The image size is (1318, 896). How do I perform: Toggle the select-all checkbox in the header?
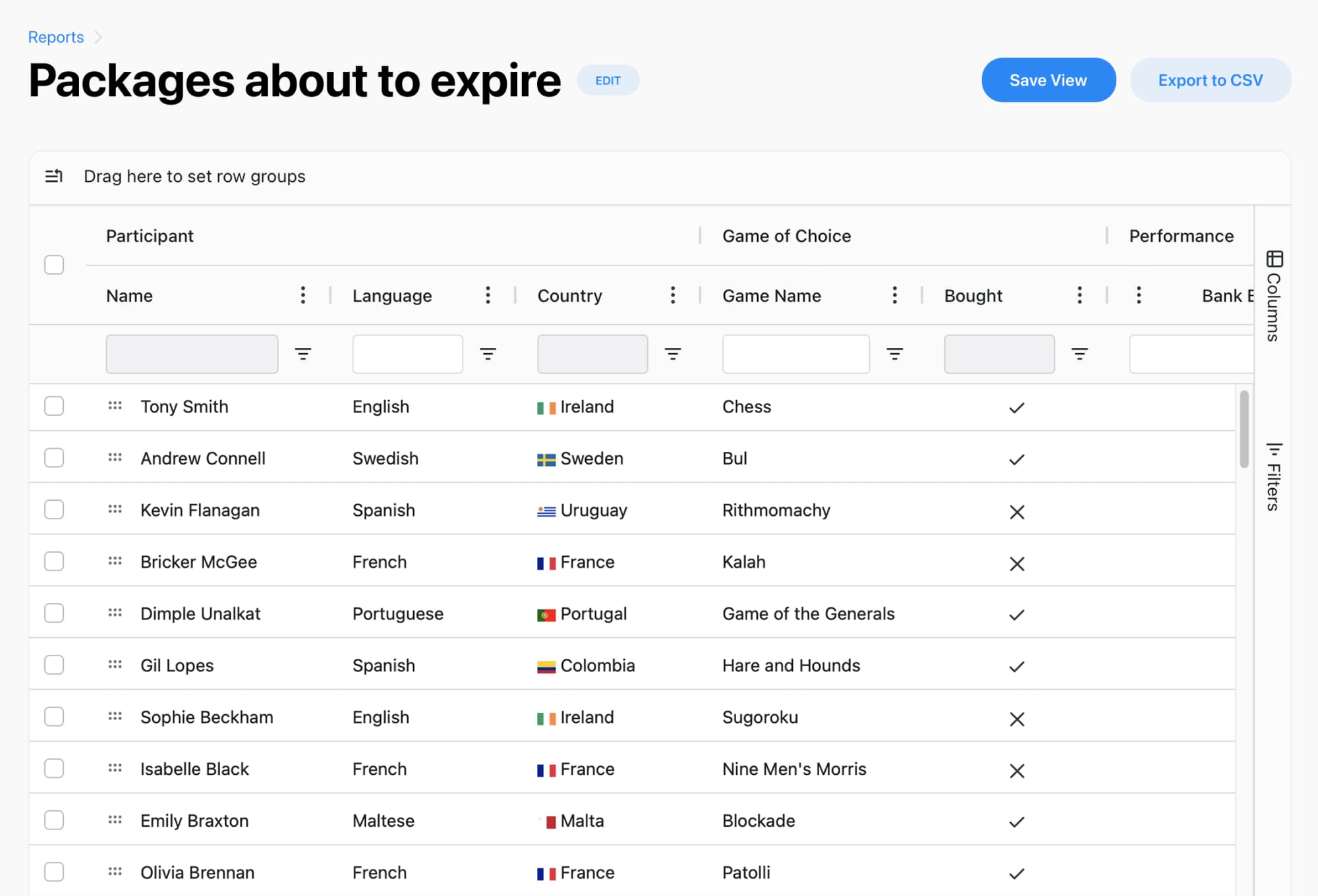54,264
